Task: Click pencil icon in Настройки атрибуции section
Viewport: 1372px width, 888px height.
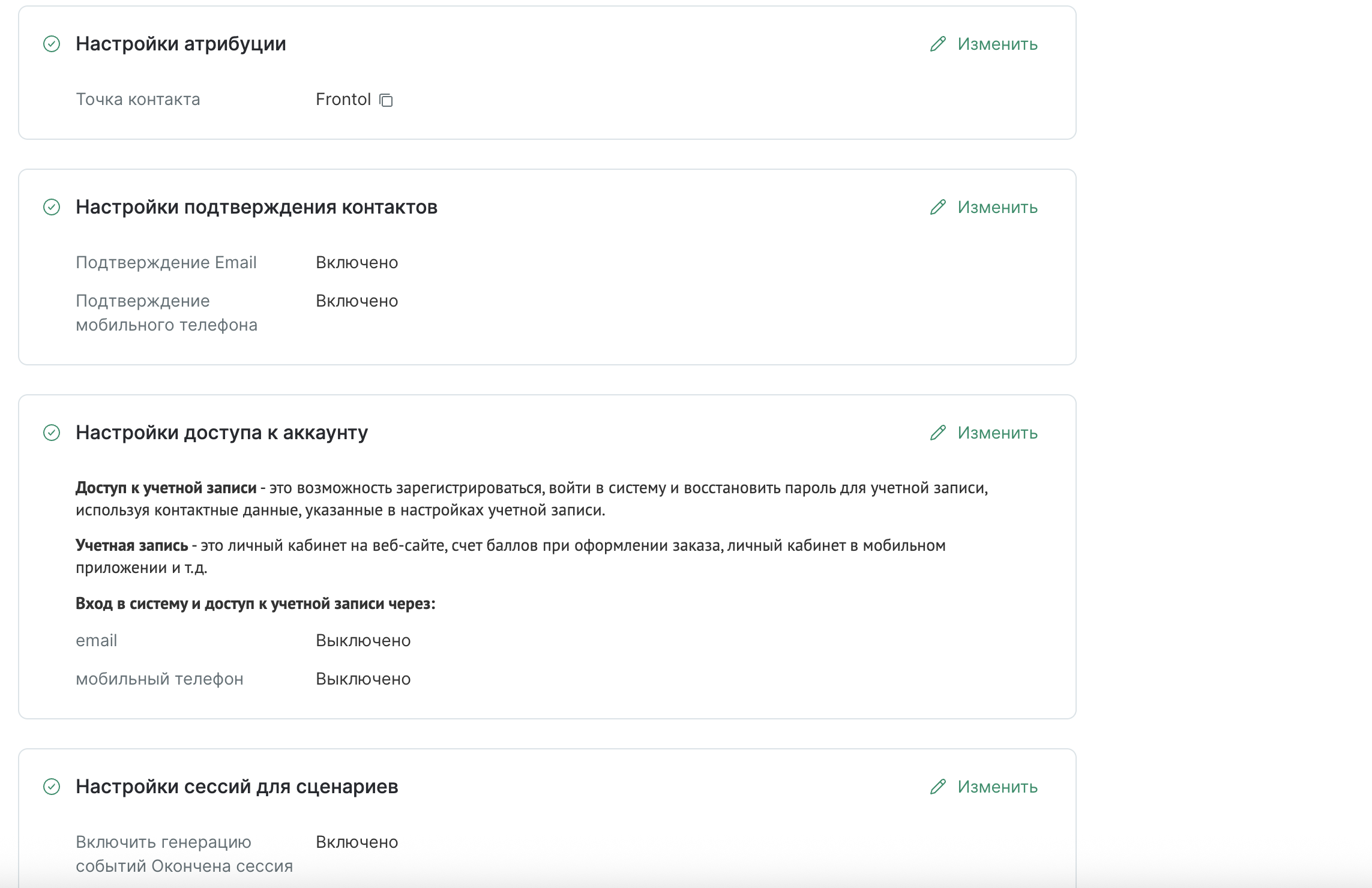Action: pyautogui.click(x=937, y=44)
